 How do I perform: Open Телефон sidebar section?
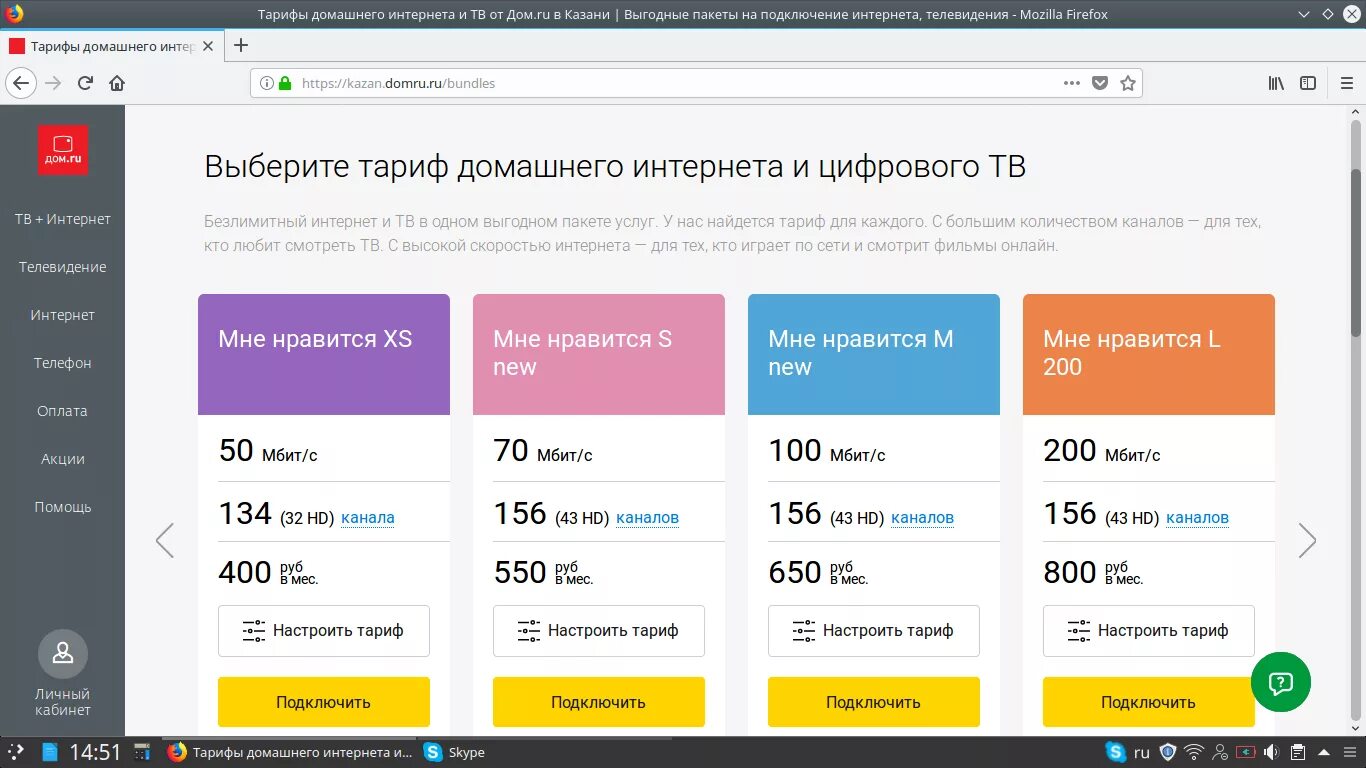[63, 363]
